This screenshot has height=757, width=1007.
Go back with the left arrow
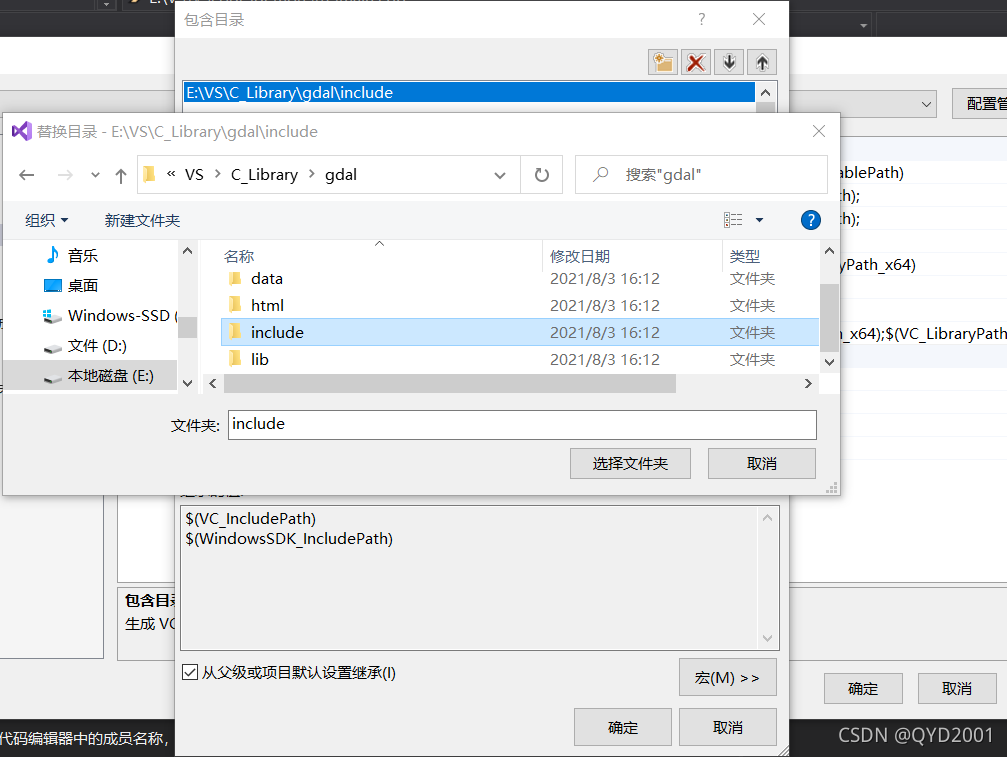(x=26, y=175)
